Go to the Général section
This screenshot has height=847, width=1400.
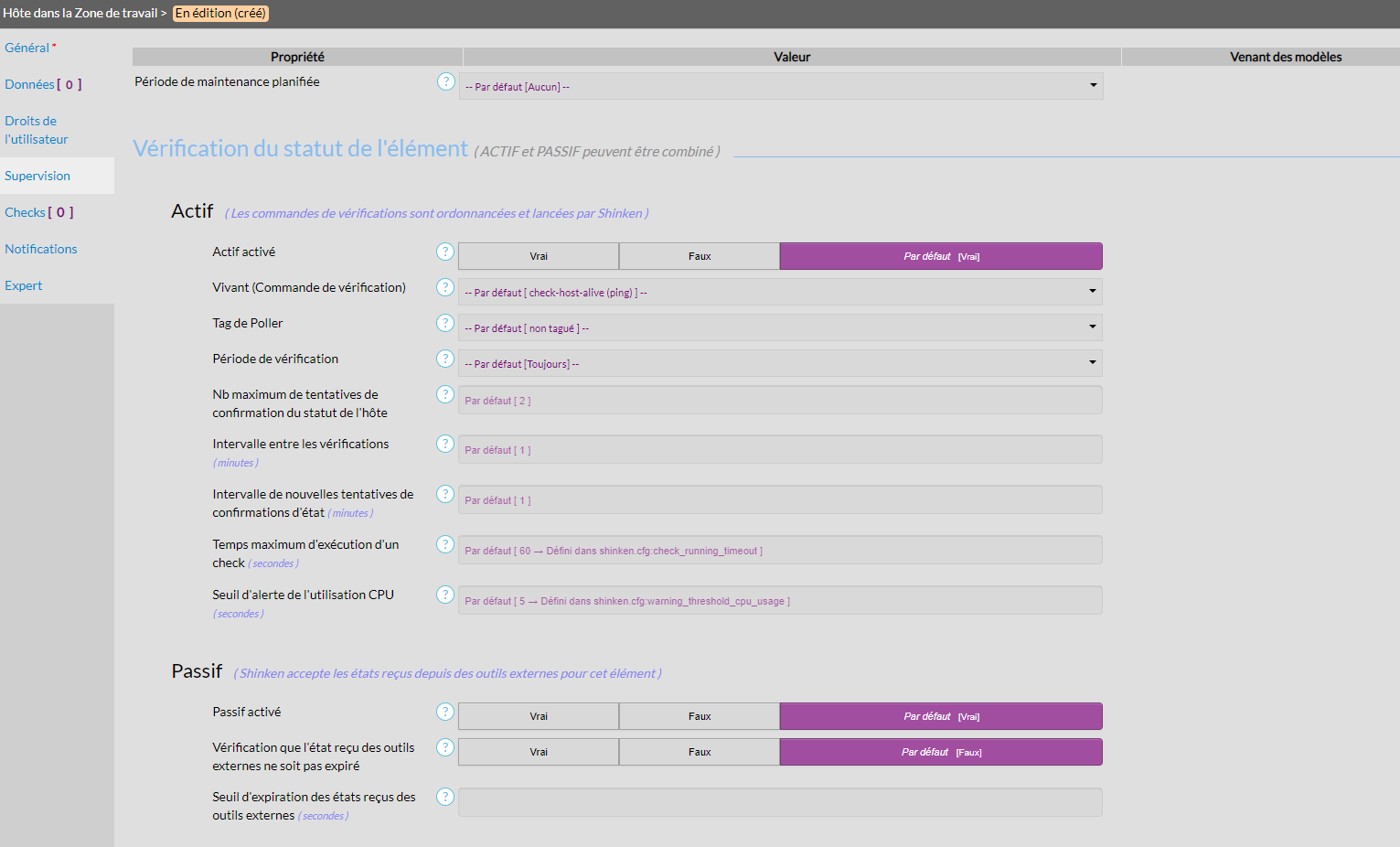pyautogui.click(x=27, y=48)
